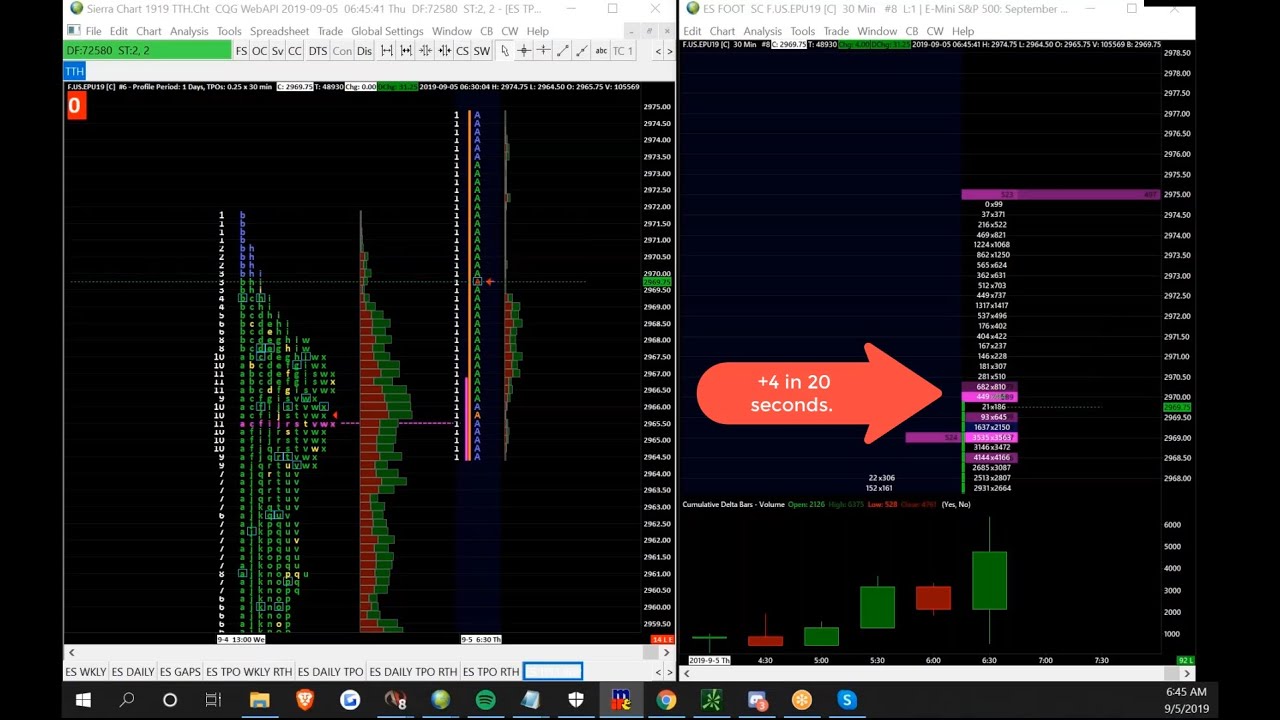Image resolution: width=1280 pixels, height=720 pixels.
Task: Open the CW menu in left window
Action: [509, 31]
